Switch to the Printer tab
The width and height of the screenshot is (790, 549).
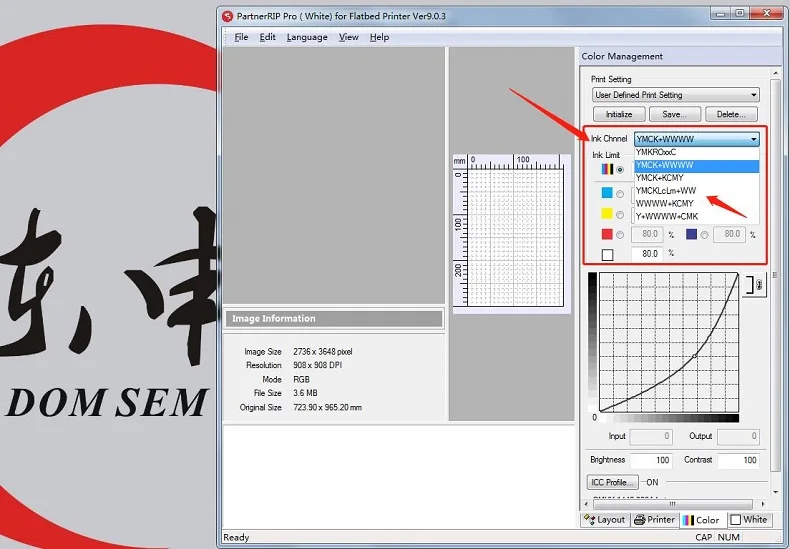[x=654, y=520]
